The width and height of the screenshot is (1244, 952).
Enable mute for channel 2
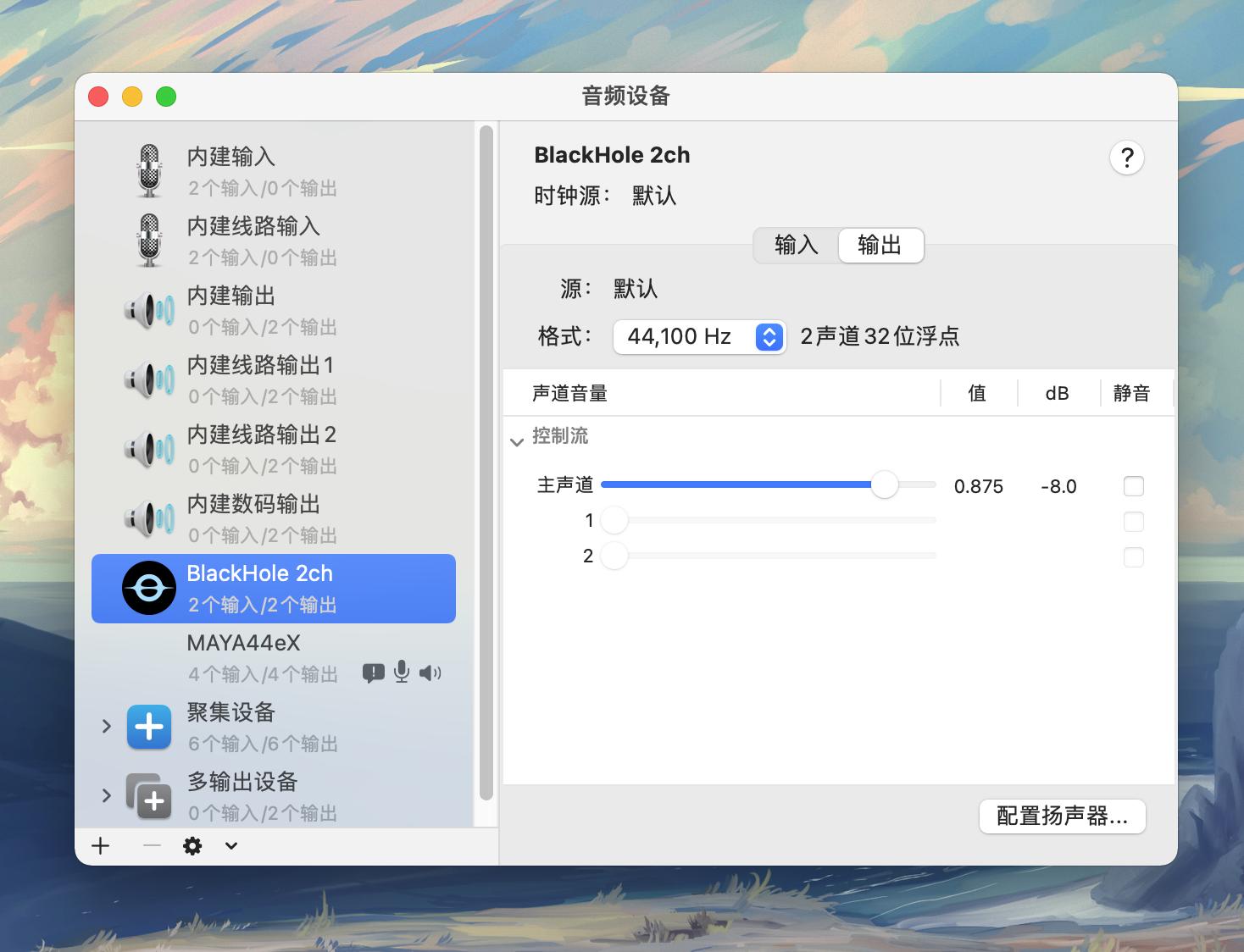(1133, 557)
